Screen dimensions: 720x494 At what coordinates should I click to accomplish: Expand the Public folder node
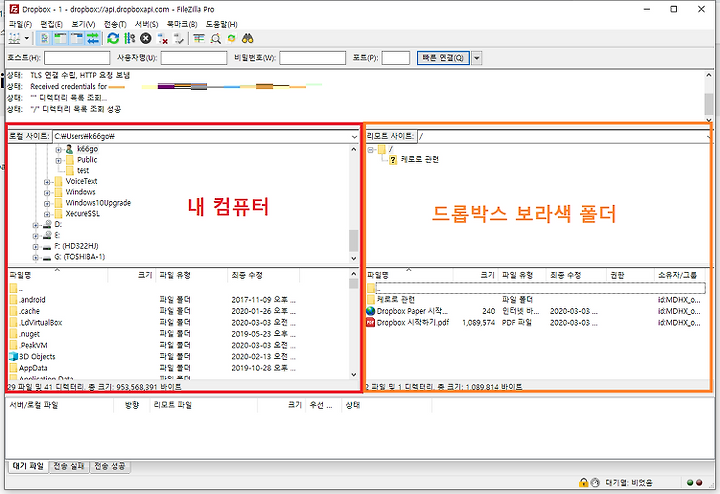click(58, 160)
